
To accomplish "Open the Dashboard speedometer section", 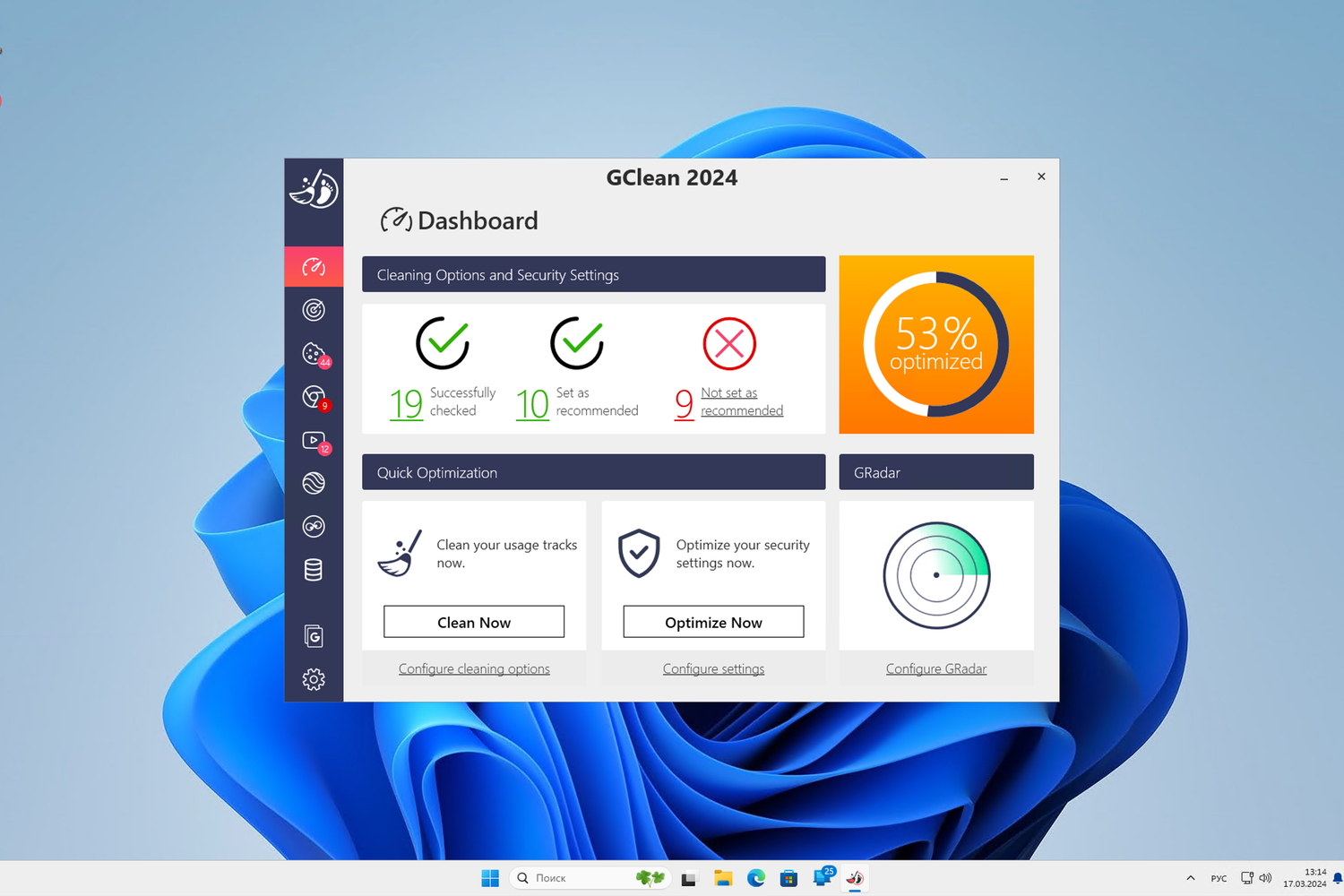I will pyautogui.click(x=314, y=266).
